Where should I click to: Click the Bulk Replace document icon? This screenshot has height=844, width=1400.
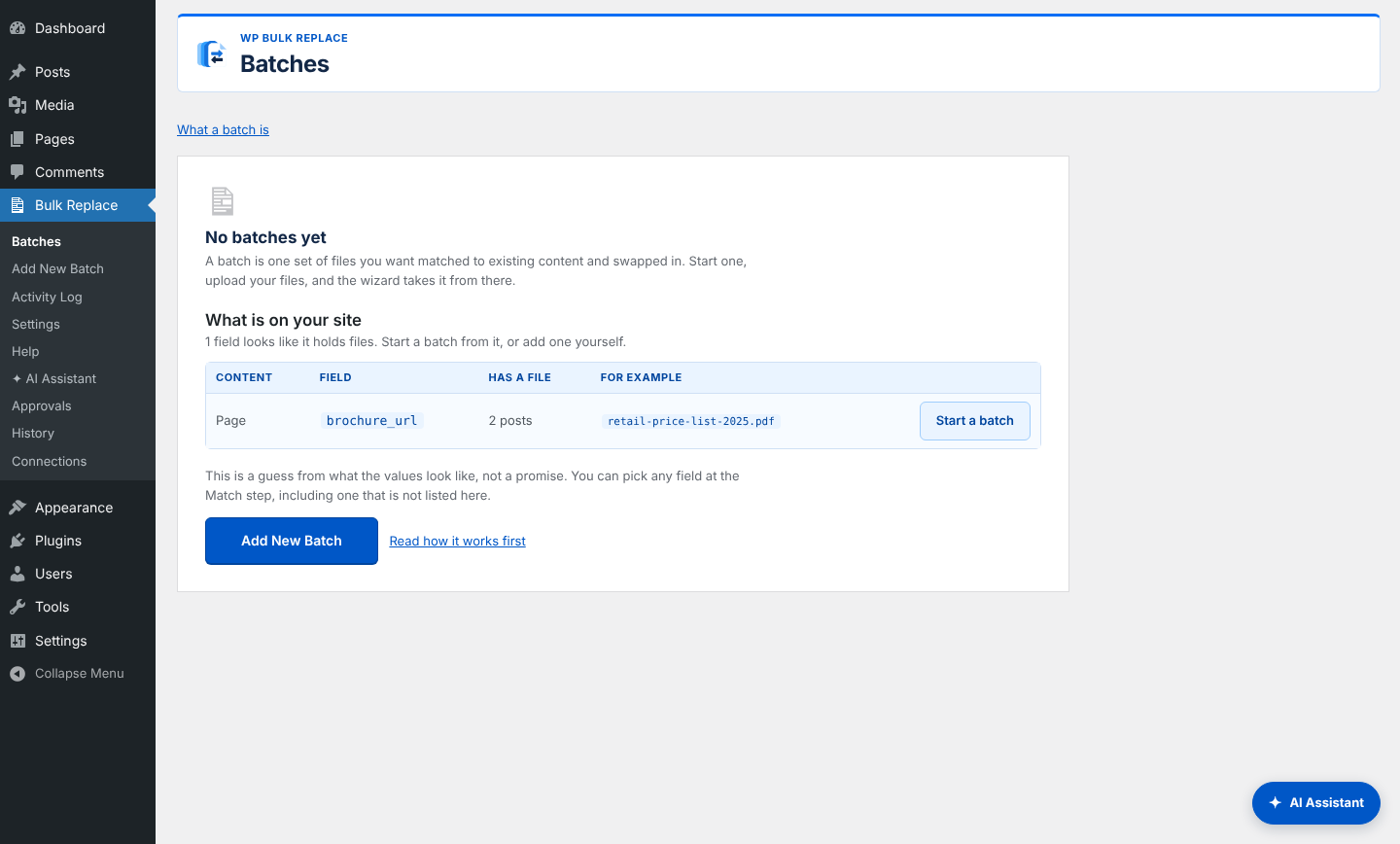point(17,205)
